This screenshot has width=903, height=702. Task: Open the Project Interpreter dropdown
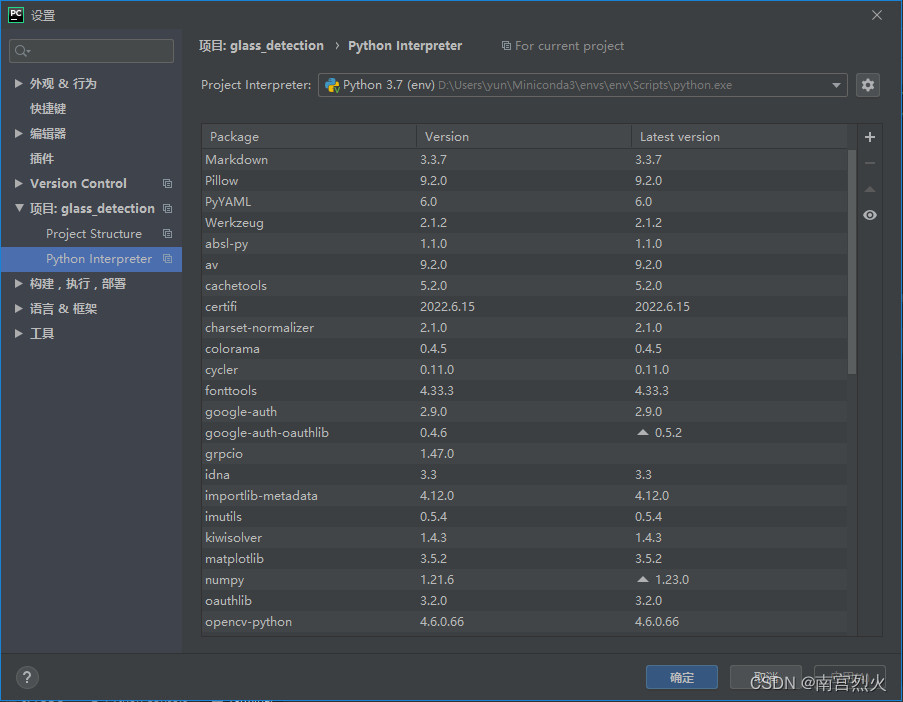pyautogui.click(x=836, y=85)
